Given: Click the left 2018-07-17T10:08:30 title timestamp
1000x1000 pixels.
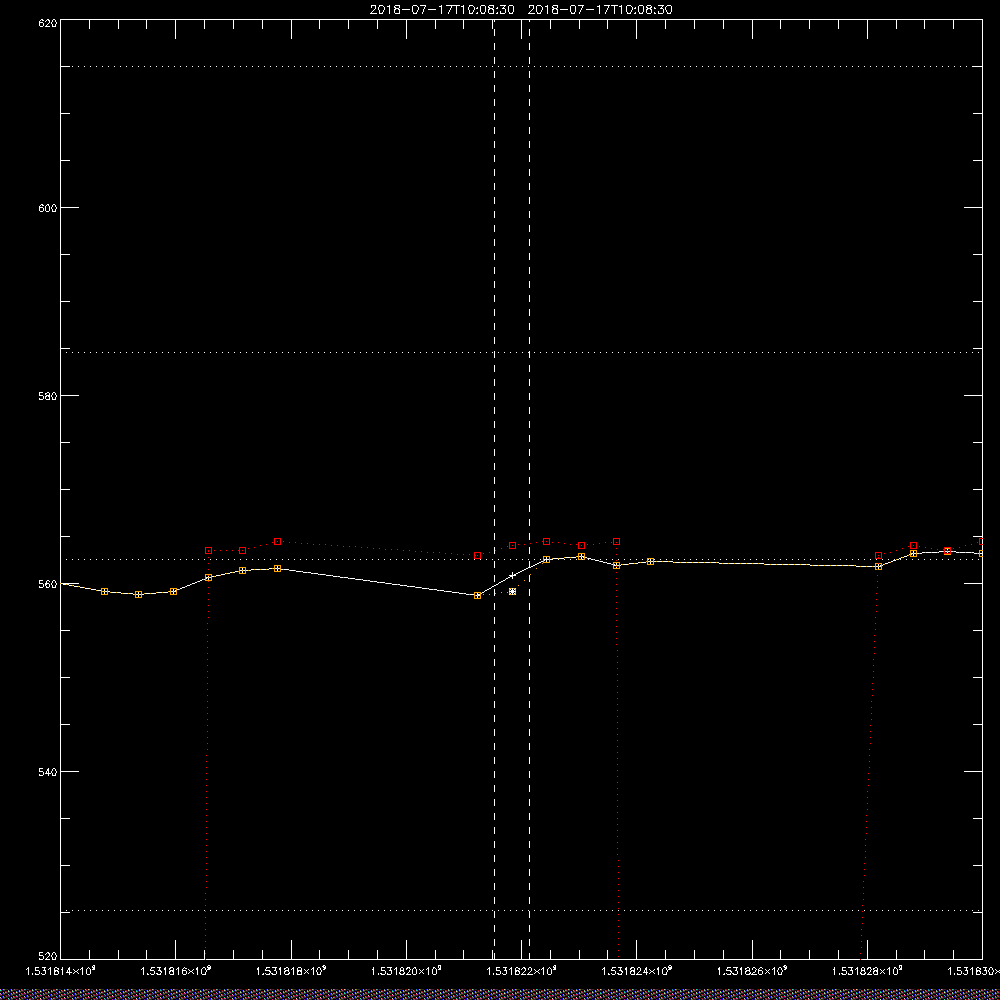Looking at the screenshot, I should click(x=442, y=10).
